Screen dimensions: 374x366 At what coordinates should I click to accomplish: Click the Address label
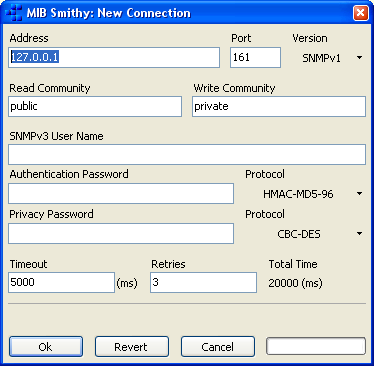29,38
